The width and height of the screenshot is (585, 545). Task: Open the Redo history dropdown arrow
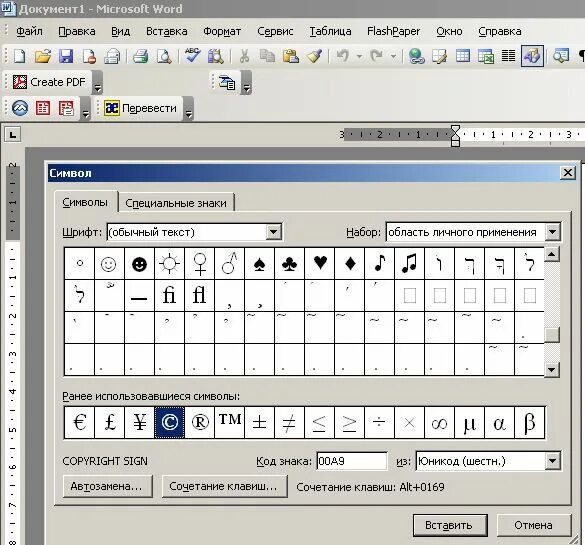393,57
